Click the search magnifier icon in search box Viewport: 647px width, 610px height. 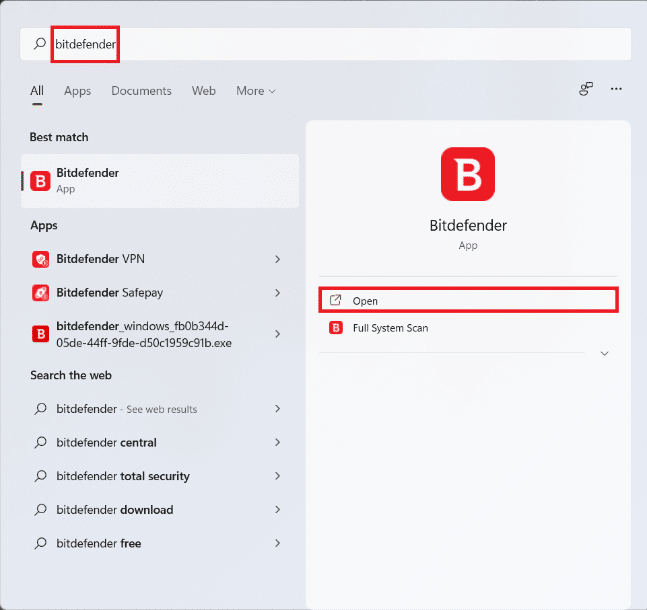[40, 44]
